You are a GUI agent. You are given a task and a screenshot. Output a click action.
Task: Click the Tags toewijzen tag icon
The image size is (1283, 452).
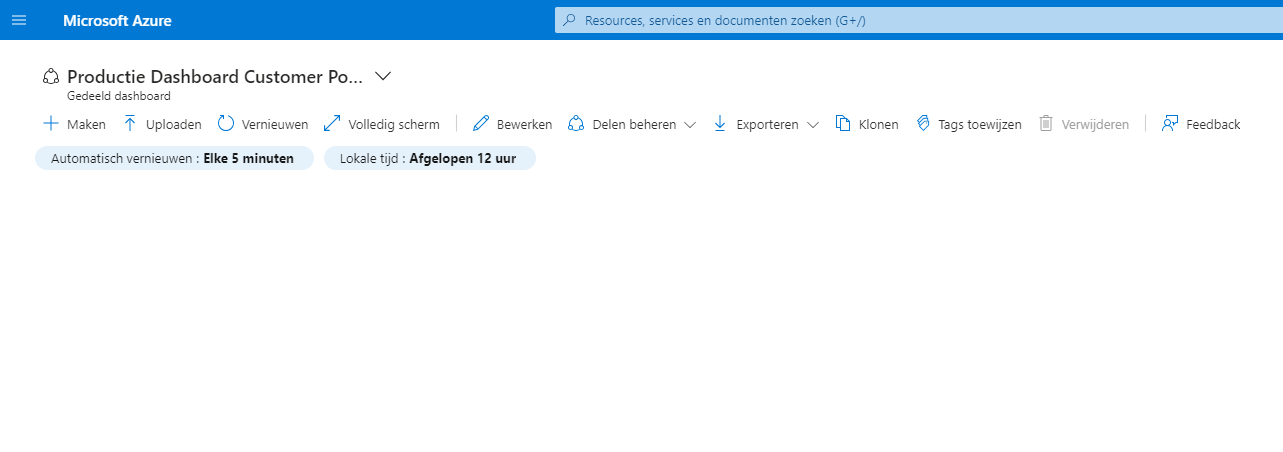(x=923, y=124)
